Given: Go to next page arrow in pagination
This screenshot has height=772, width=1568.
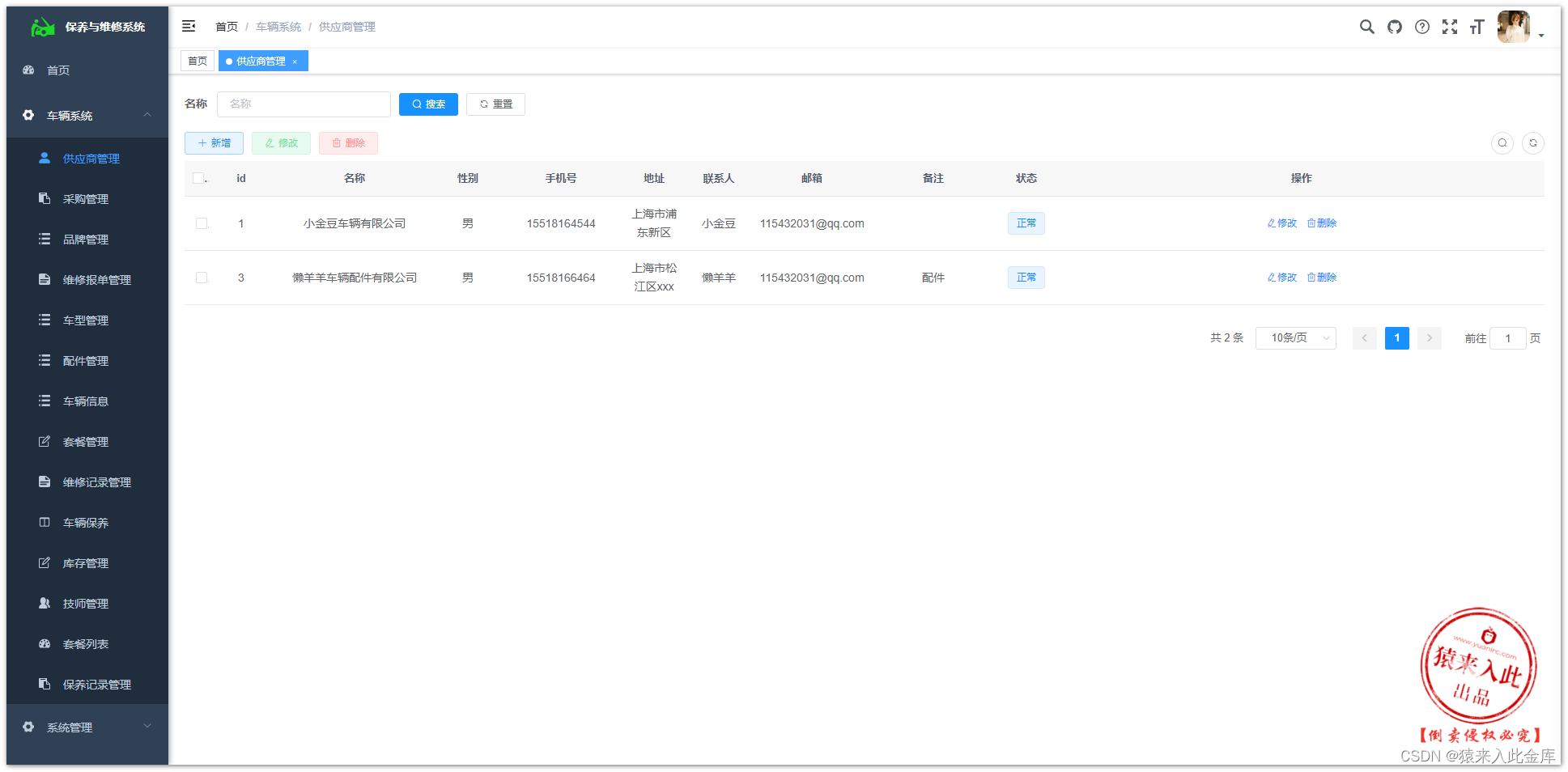Looking at the screenshot, I should [x=1430, y=338].
